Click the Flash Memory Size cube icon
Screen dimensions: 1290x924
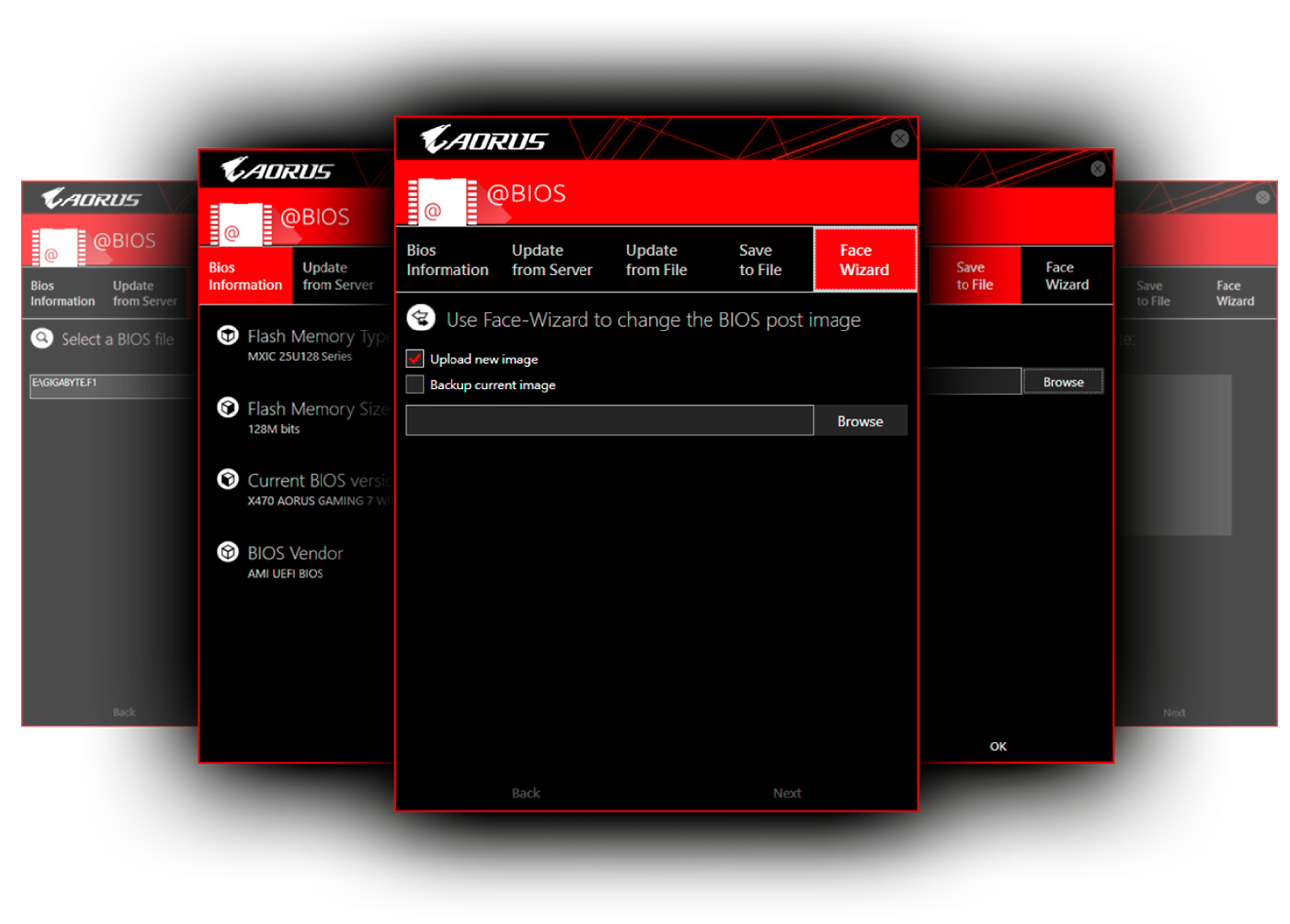point(228,408)
